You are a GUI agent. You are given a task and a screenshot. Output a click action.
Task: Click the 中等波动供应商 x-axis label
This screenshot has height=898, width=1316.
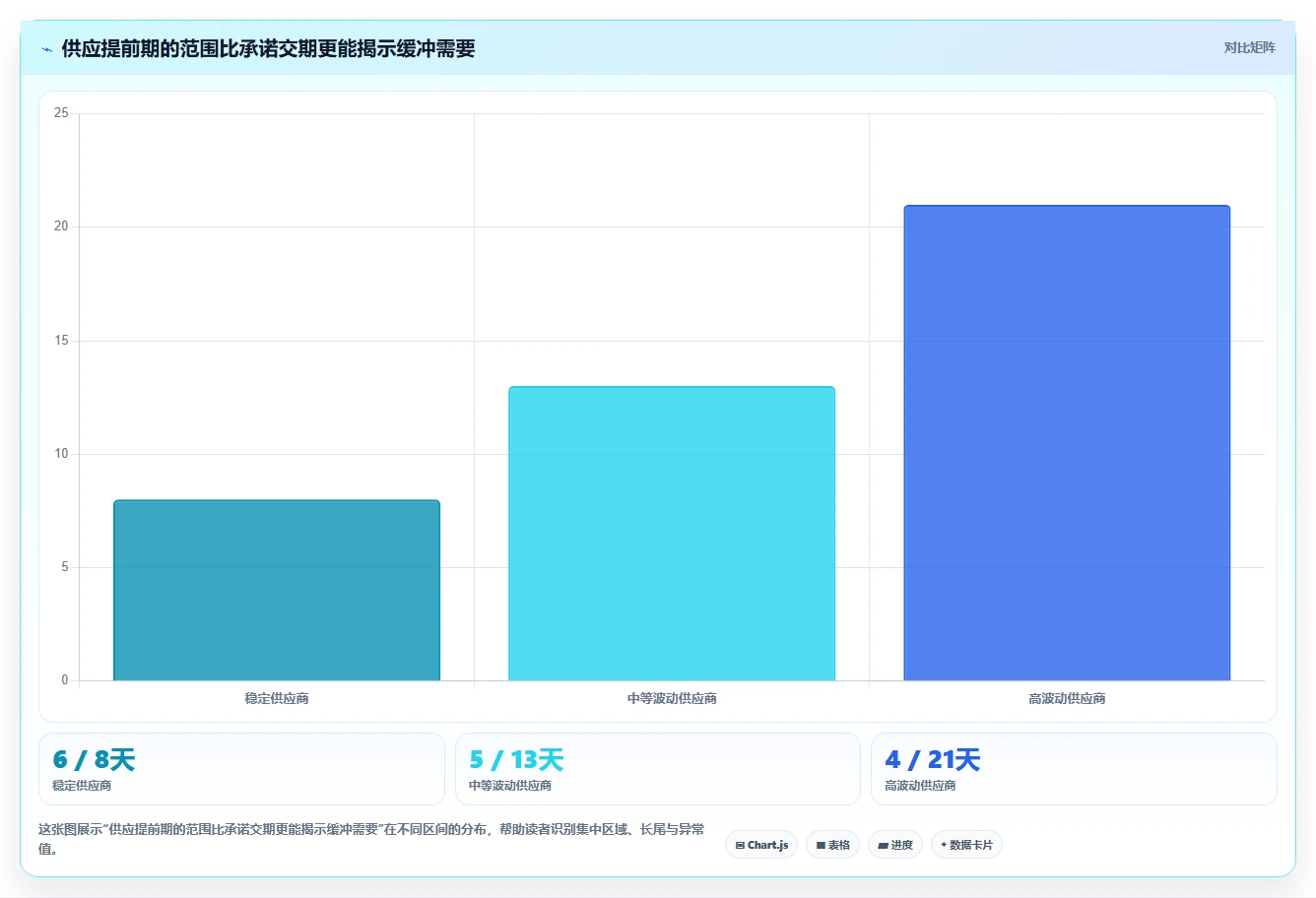pyautogui.click(x=672, y=698)
